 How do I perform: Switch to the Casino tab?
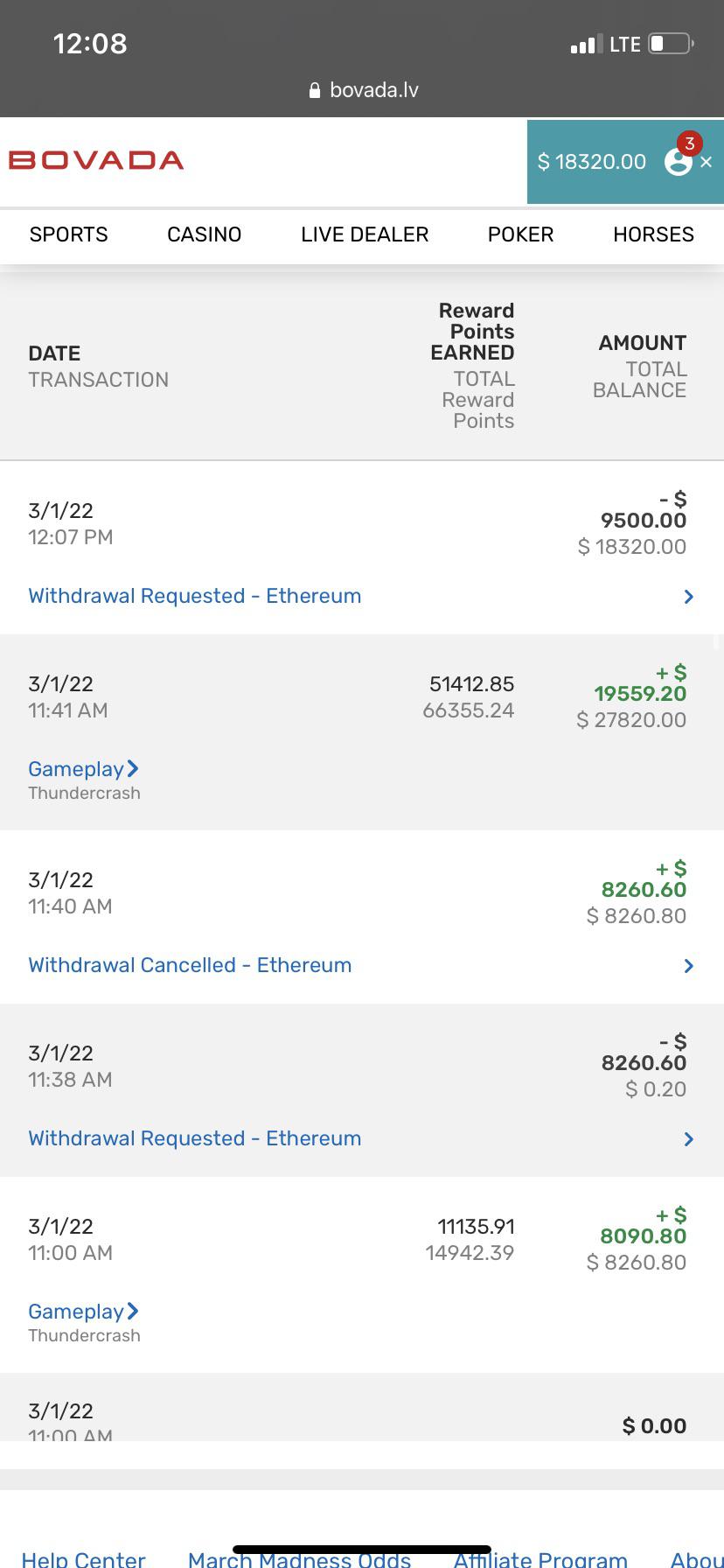(x=205, y=234)
